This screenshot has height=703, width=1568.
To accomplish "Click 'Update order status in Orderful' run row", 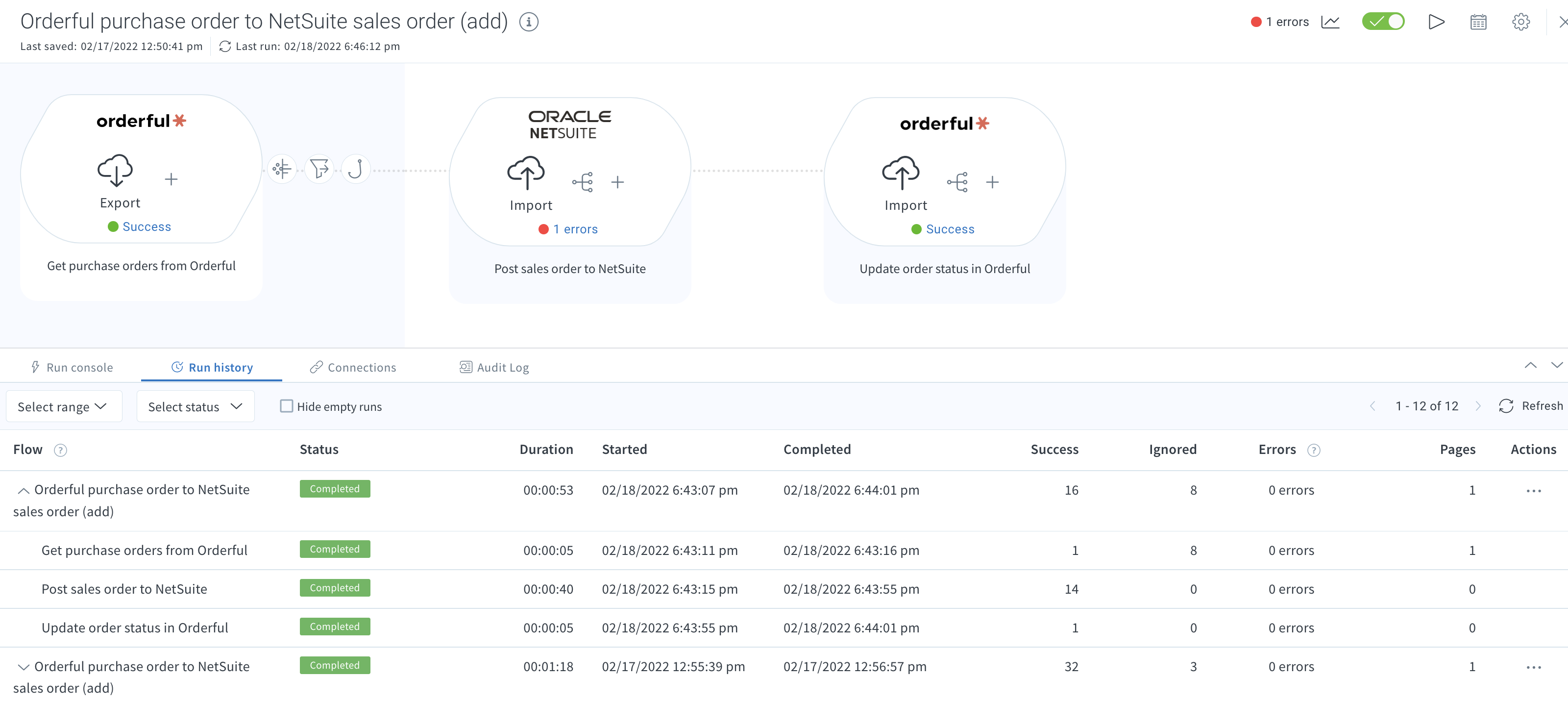I will click(x=784, y=628).
